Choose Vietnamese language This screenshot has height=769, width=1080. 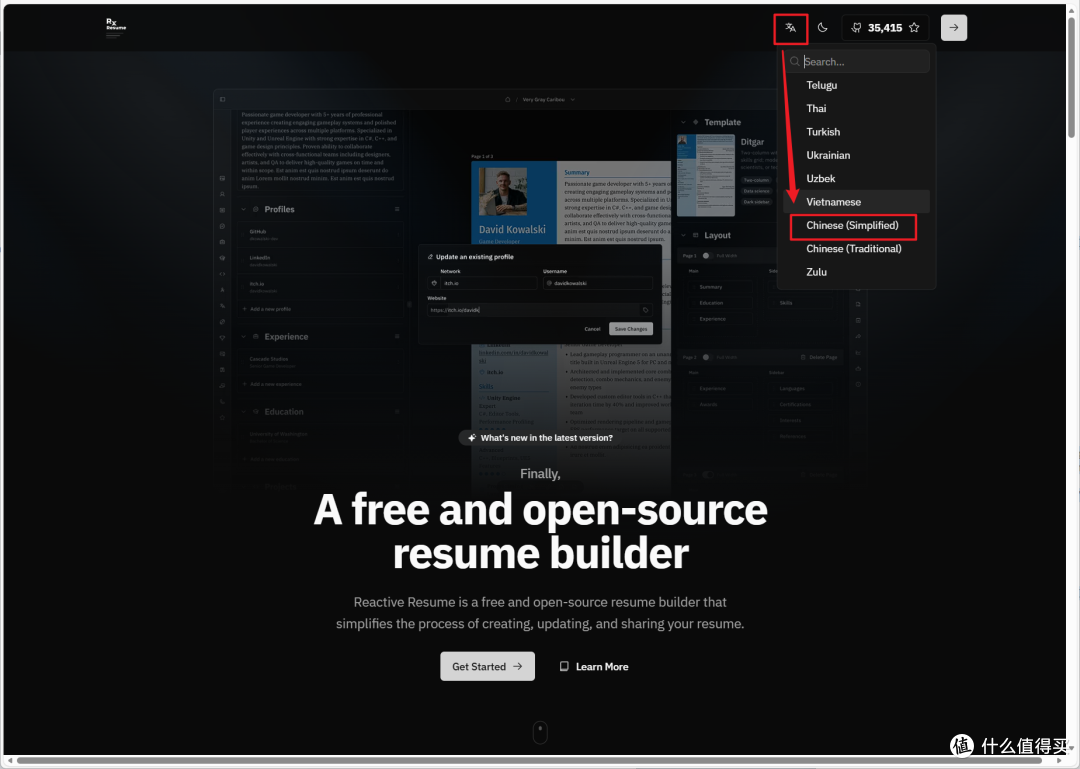(856, 202)
